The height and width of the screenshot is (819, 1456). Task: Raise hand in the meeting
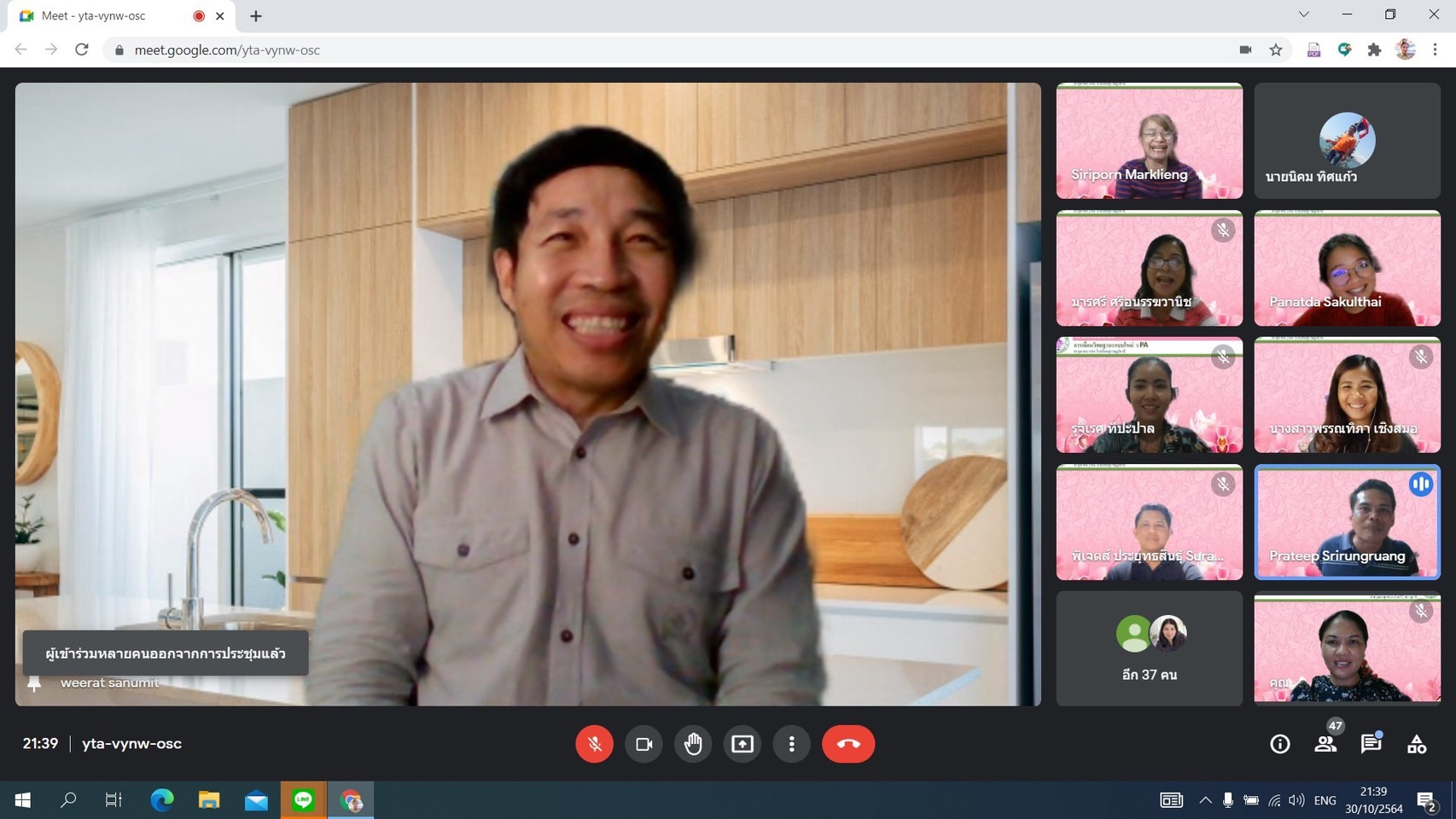click(x=693, y=744)
